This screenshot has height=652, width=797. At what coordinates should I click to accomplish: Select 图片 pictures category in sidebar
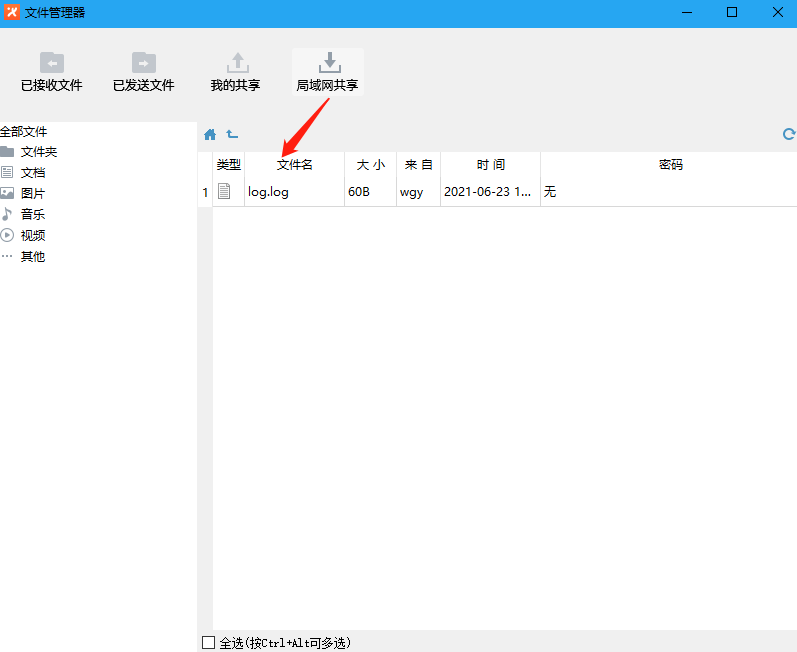tap(32, 194)
